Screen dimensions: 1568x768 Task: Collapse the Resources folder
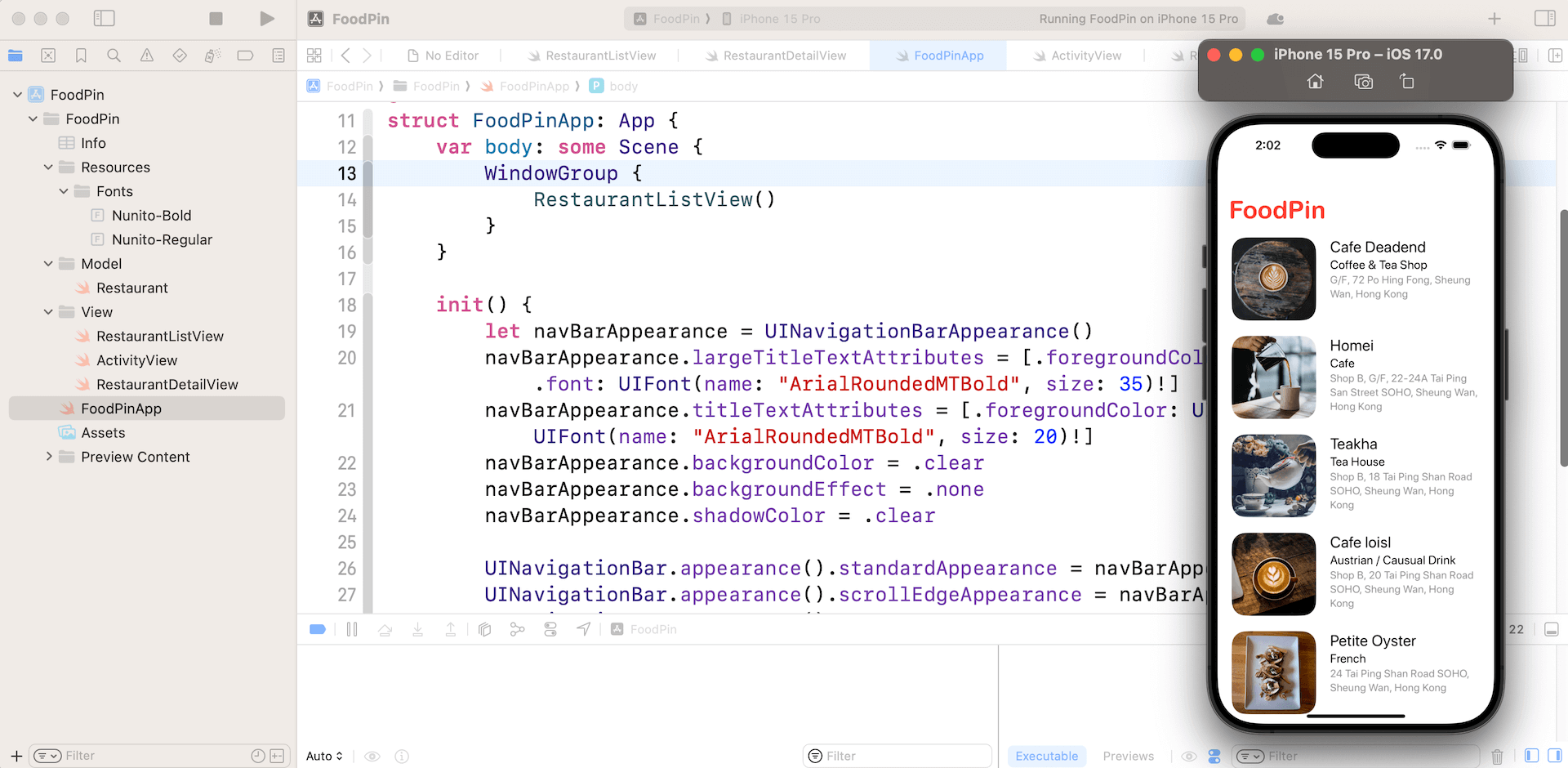pyautogui.click(x=48, y=167)
